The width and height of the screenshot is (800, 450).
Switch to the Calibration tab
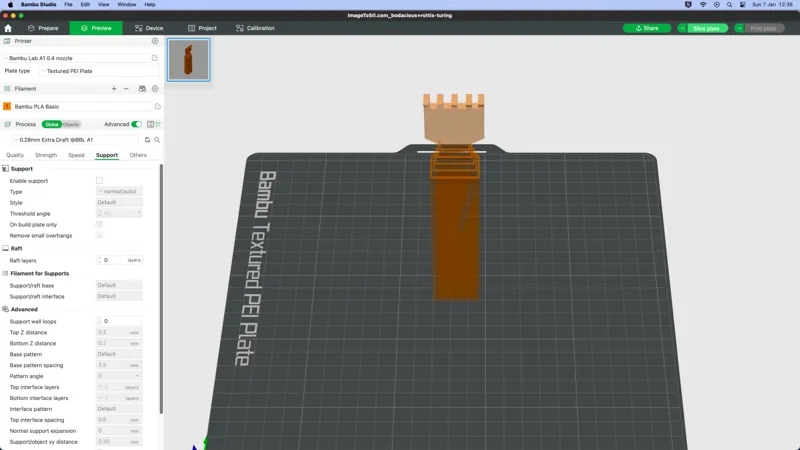[x=255, y=28]
